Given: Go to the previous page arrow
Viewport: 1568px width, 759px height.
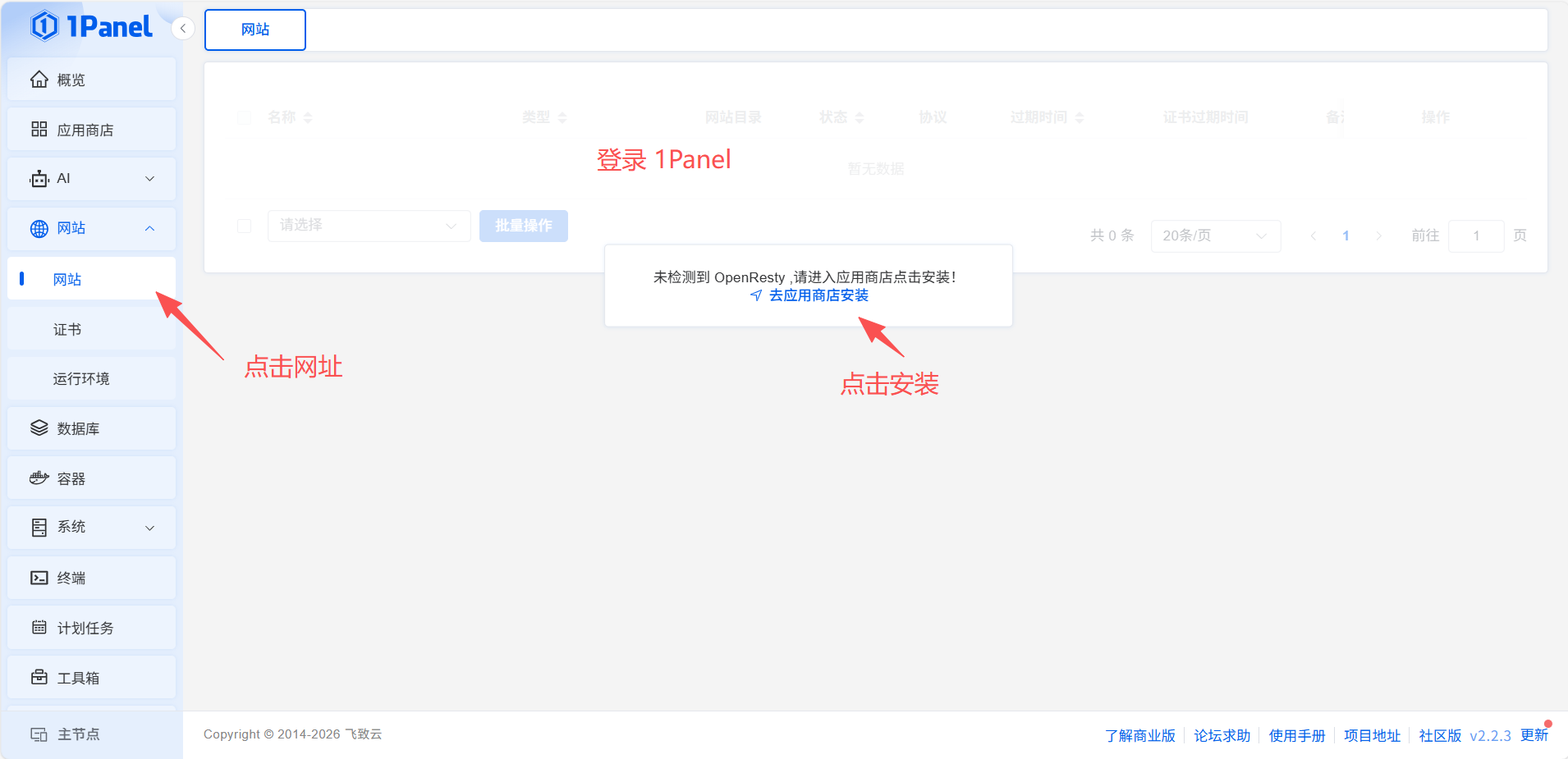Looking at the screenshot, I should click(1314, 236).
